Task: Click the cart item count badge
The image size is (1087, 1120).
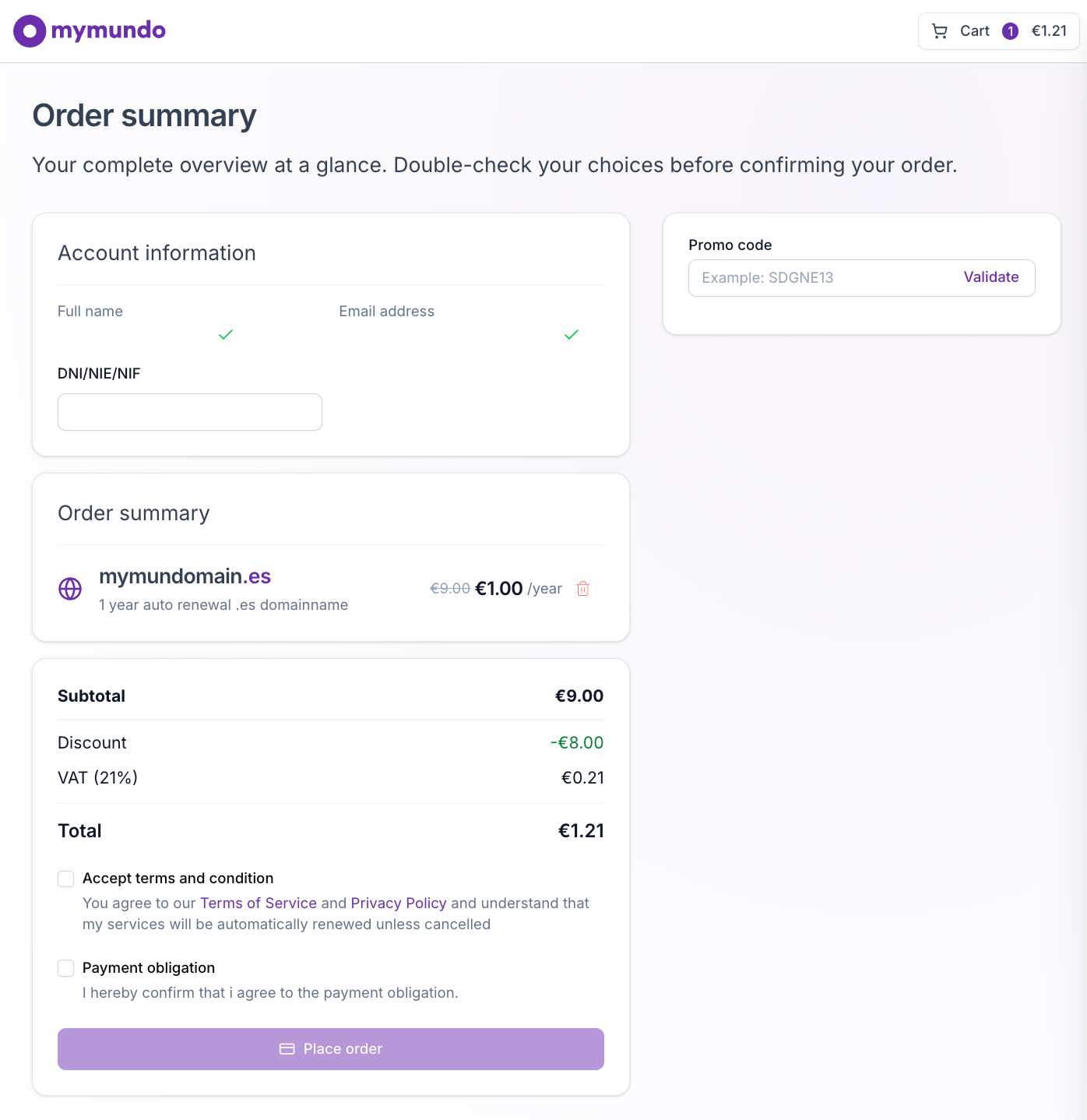Action: pyautogui.click(x=1010, y=31)
